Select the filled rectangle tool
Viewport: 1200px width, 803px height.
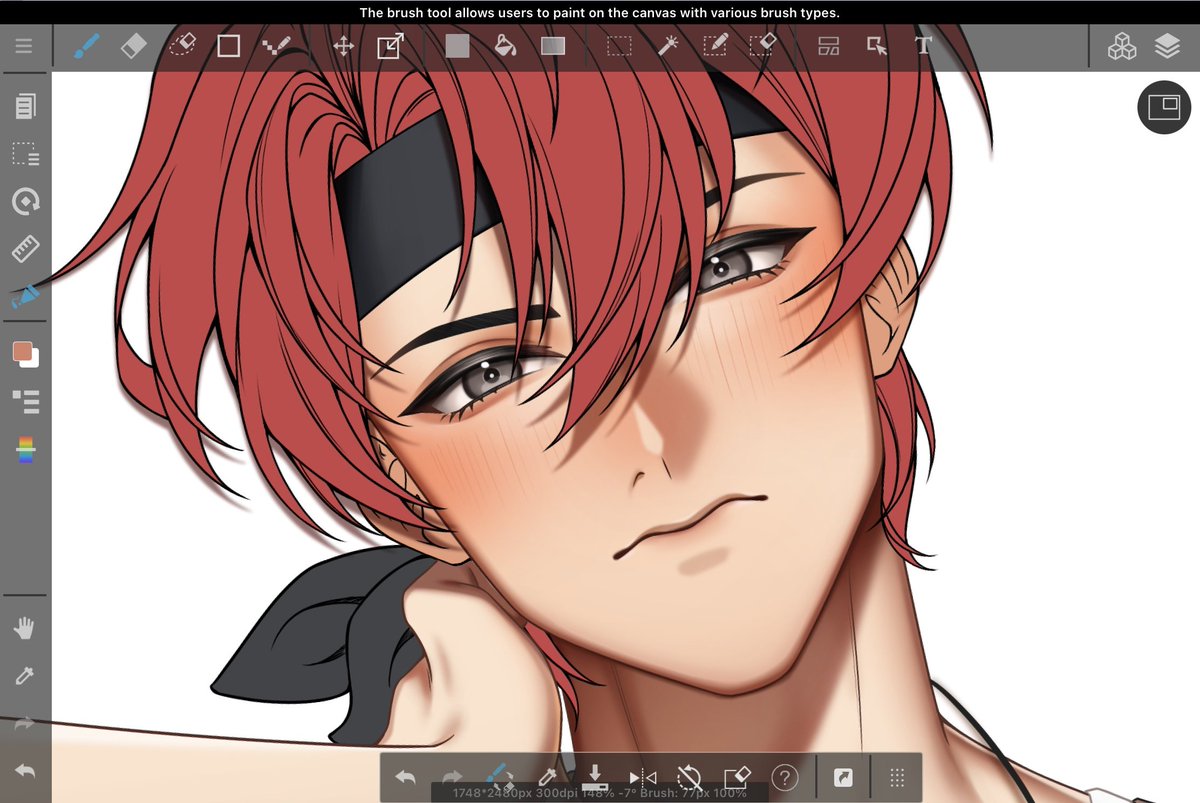[x=457, y=46]
